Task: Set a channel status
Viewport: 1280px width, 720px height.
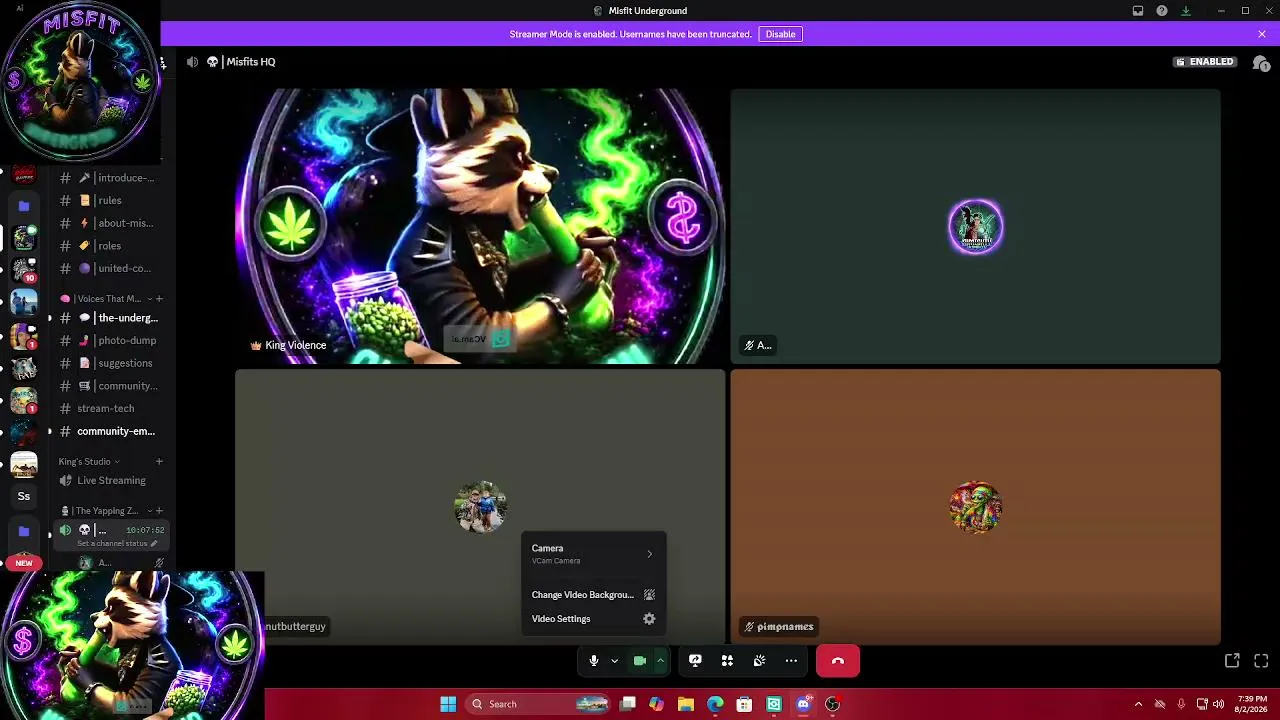Action: coord(117,544)
